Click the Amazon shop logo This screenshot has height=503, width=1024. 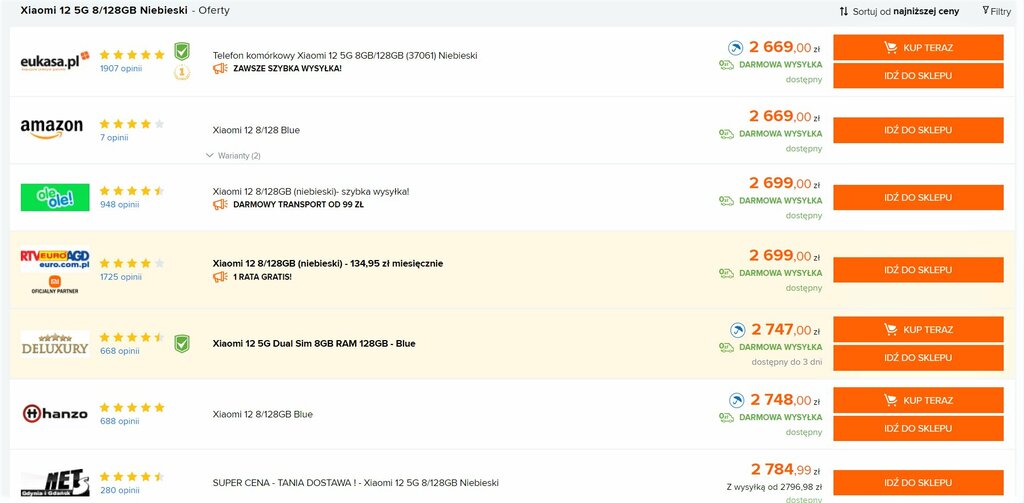[52, 129]
